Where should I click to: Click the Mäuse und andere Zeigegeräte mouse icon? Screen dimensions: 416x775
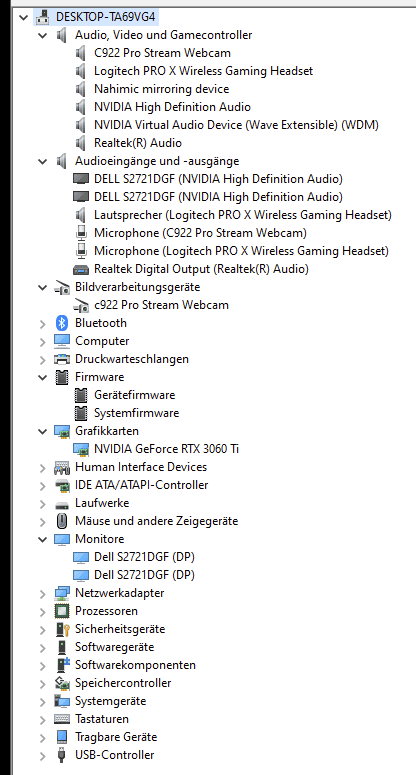tap(62, 521)
